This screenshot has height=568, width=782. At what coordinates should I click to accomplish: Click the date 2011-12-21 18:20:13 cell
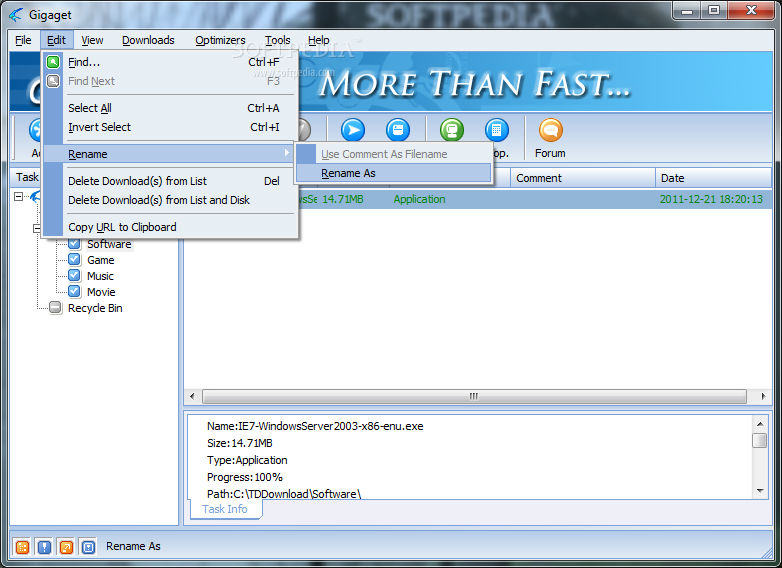(711, 199)
